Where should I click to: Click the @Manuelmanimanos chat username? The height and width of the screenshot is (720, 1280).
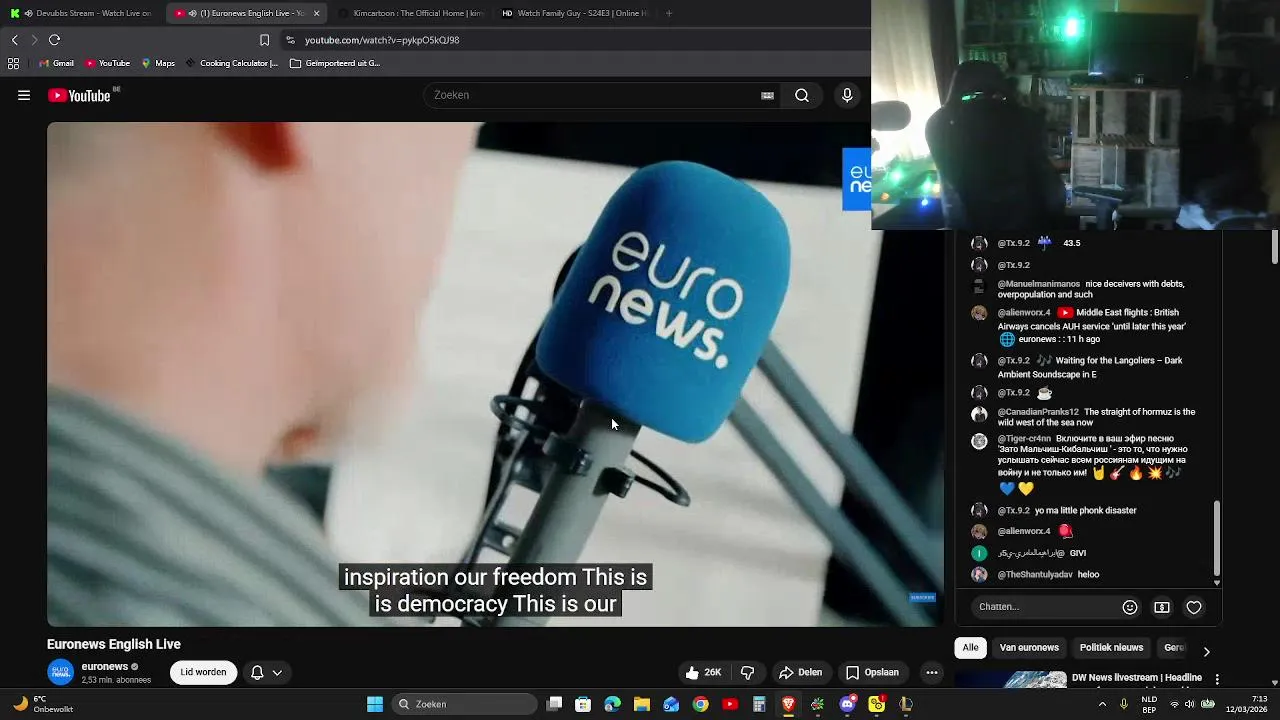coord(1038,284)
